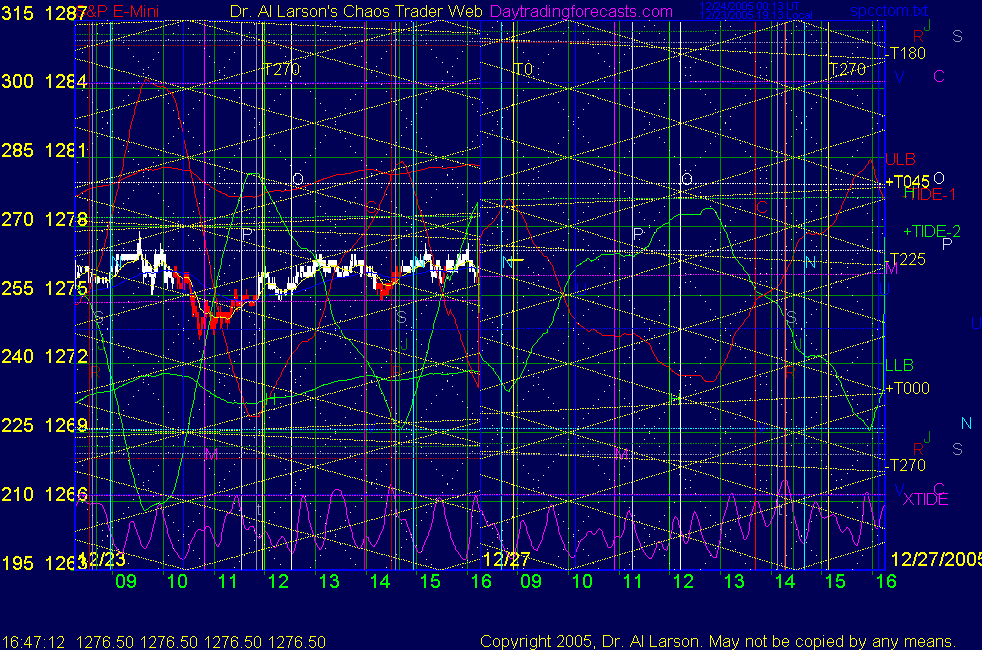
Task: Click the title "Dr. Al Larson's Chaos Trader Web"
Action: [x=356, y=11]
